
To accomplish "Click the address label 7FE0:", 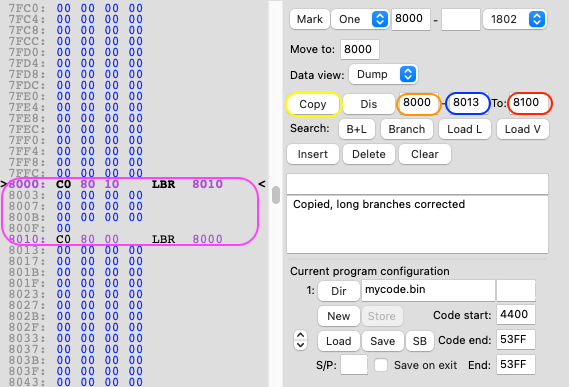I will point(27,97).
